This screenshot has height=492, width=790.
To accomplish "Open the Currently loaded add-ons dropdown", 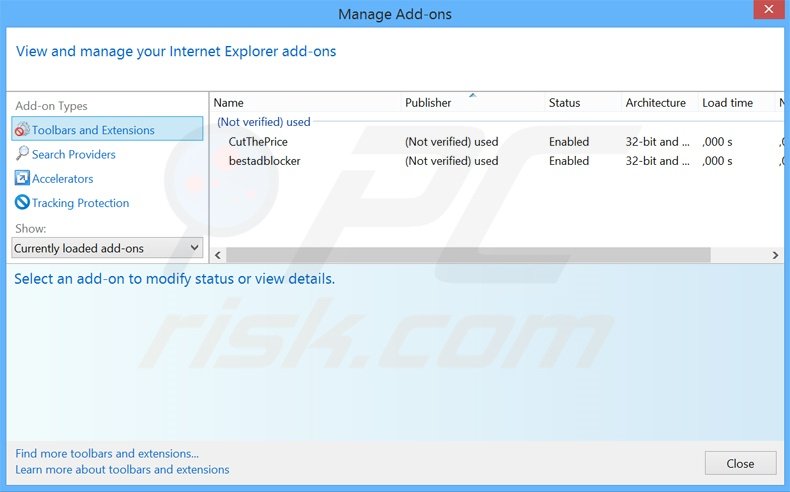I will [x=107, y=248].
